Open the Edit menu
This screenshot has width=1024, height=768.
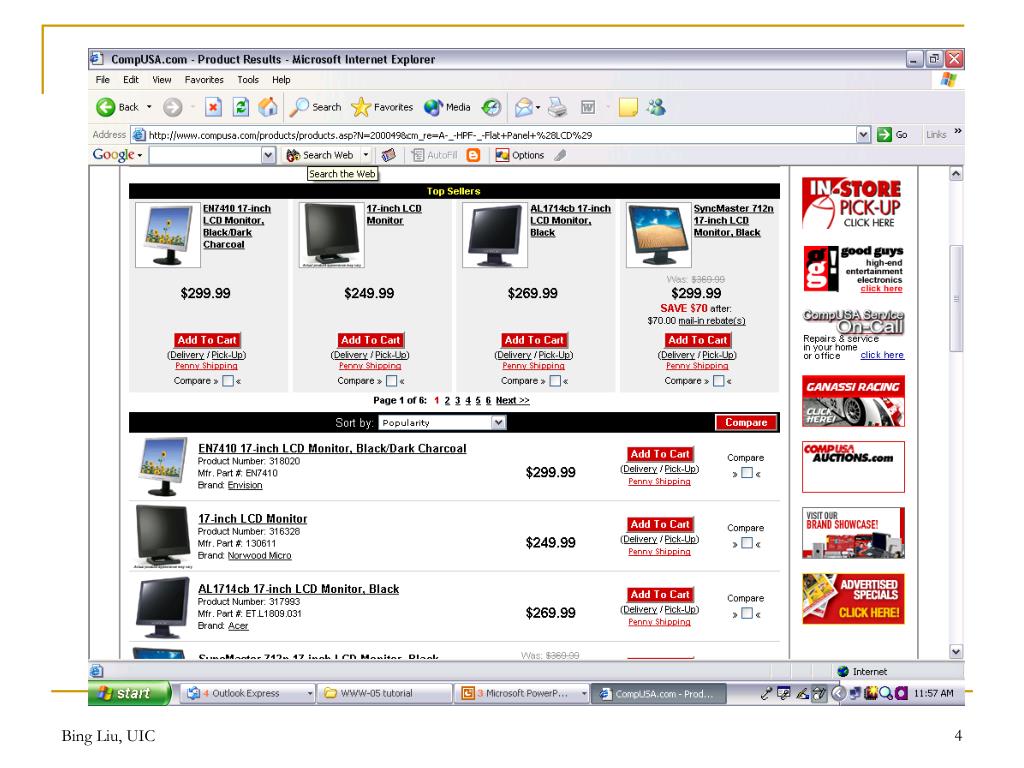131,80
